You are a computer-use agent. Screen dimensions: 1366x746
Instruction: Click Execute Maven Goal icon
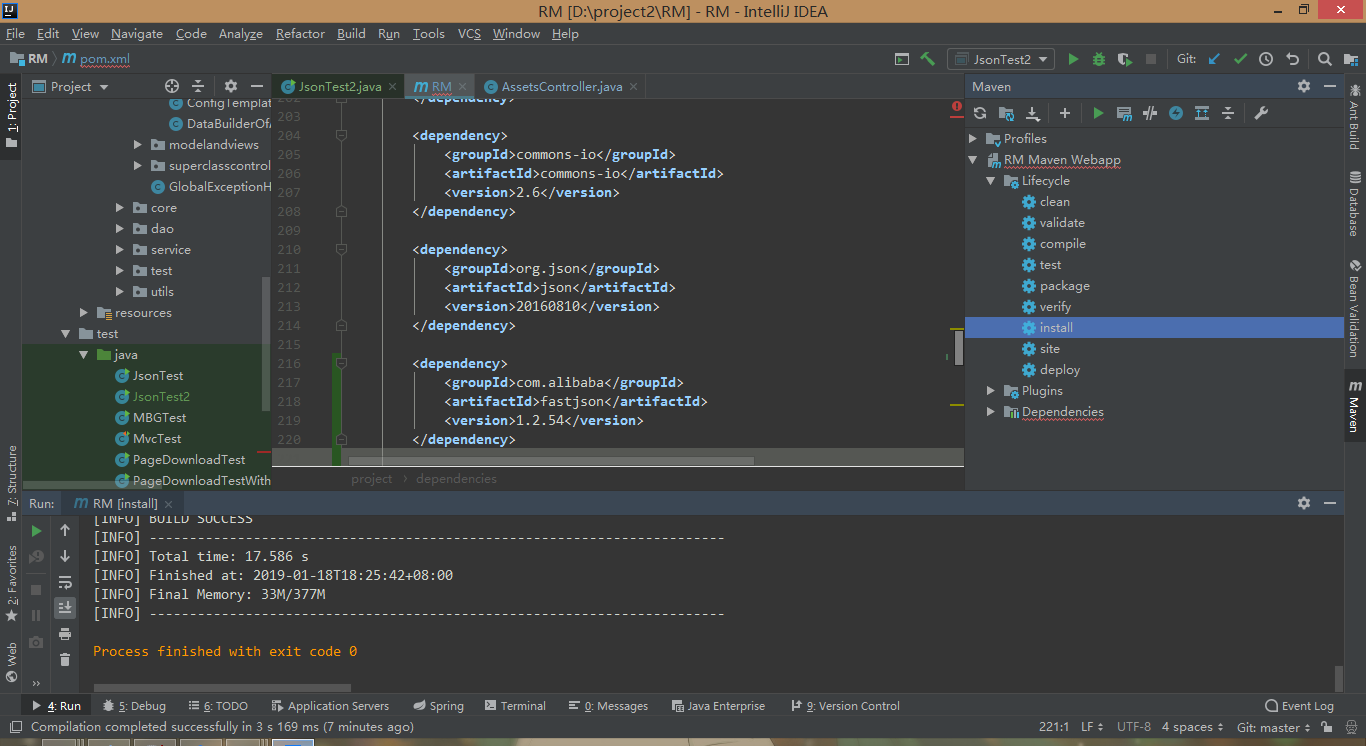pos(1124,113)
